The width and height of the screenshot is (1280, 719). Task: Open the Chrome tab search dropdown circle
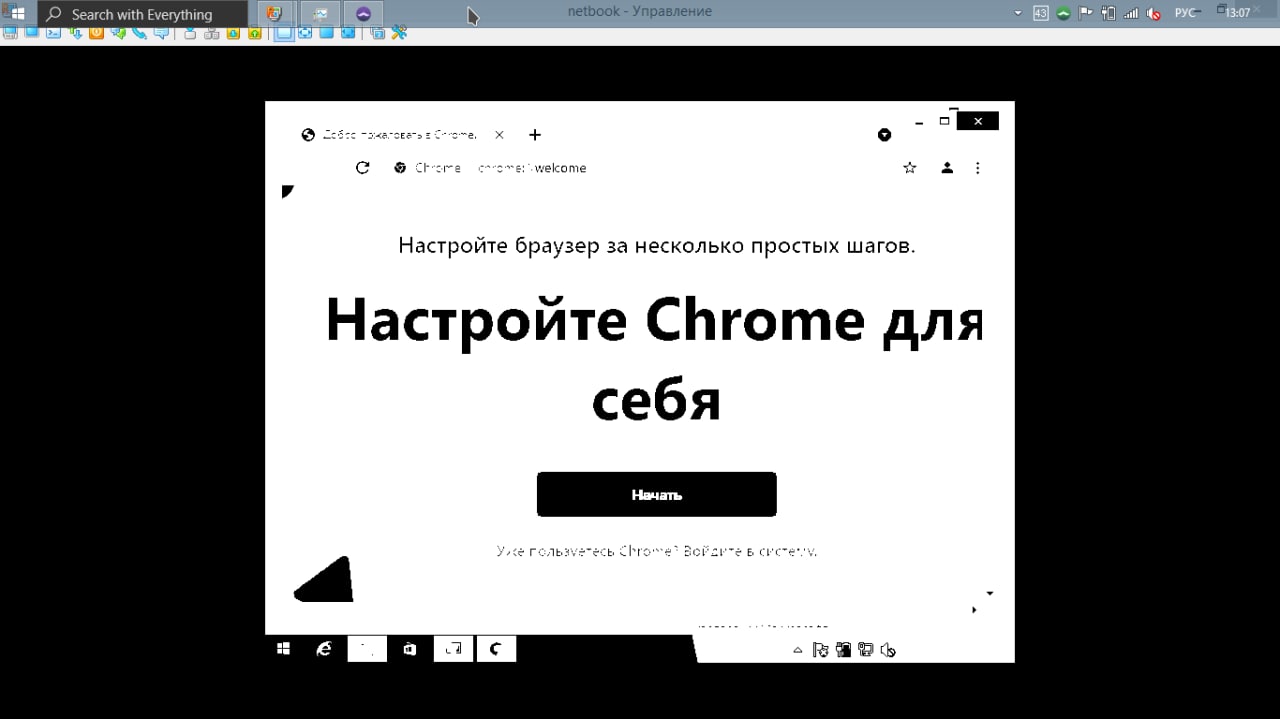click(884, 135)
